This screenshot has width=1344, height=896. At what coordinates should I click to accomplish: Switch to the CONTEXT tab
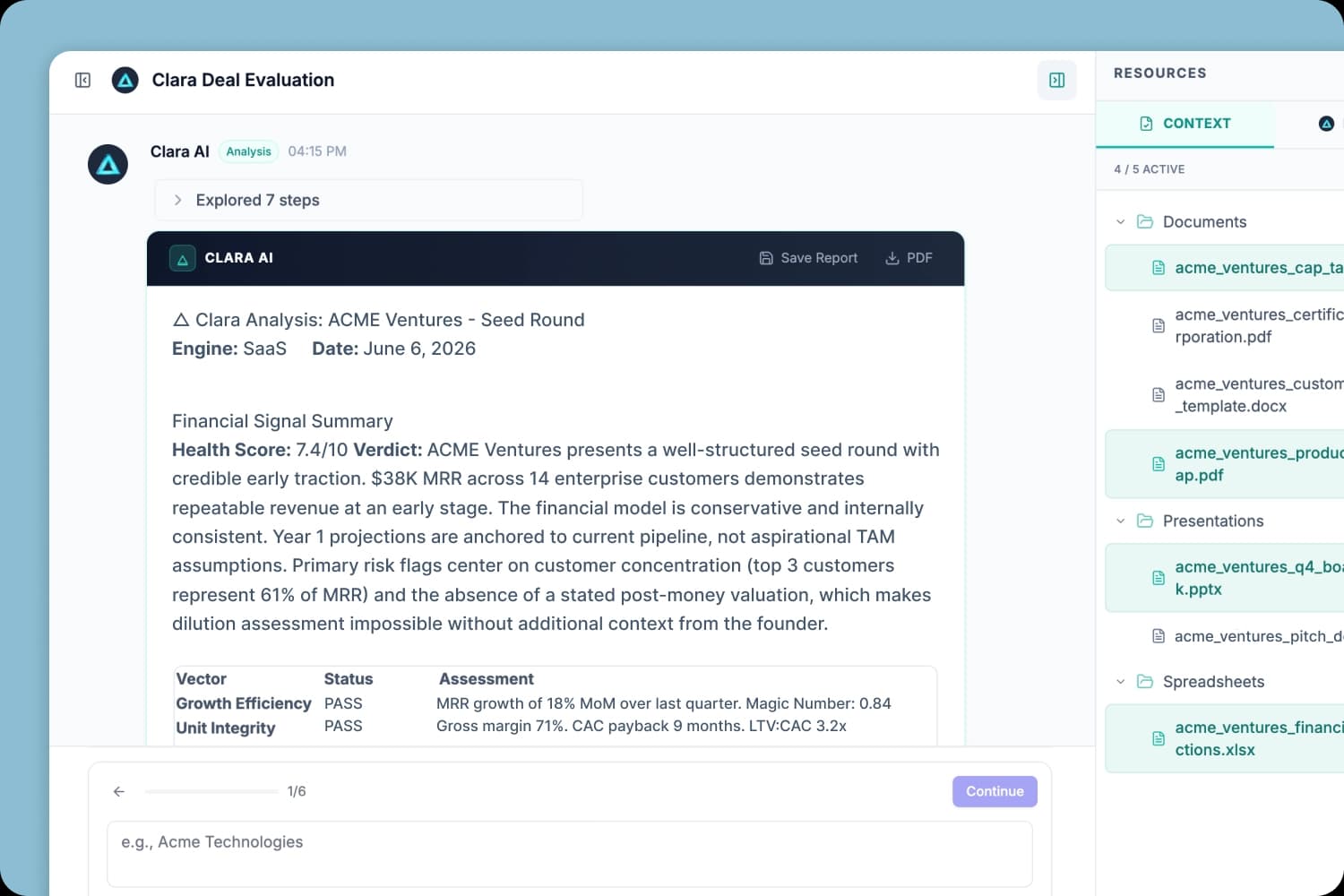tap(1185, 124)
